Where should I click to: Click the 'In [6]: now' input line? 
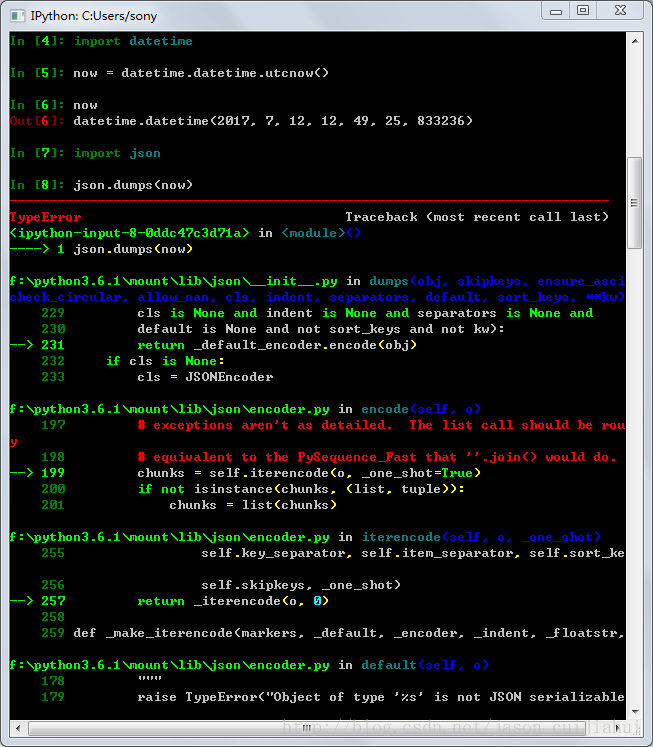[53, 105]
